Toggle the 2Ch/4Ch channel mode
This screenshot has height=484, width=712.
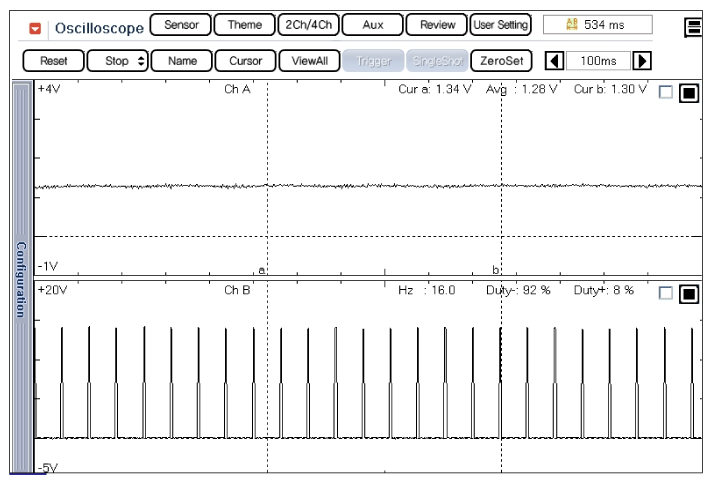click(307, 25)
